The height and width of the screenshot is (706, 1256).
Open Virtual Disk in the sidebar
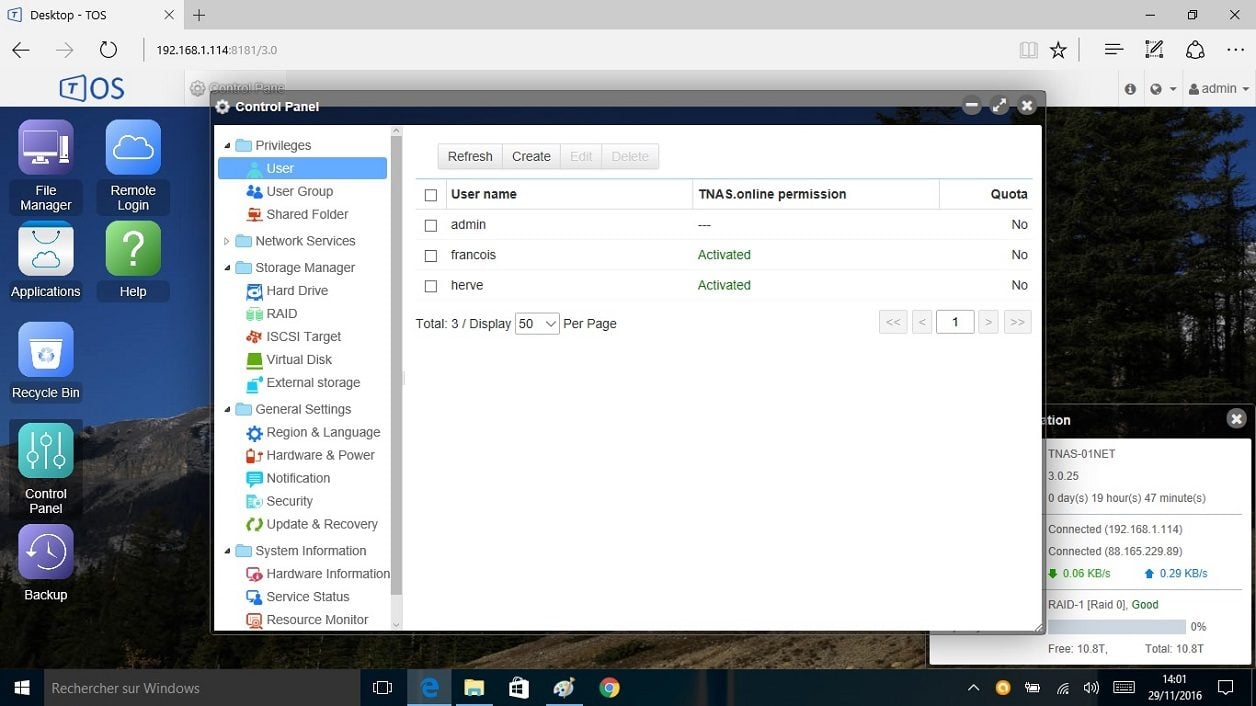tap(299, 359)
